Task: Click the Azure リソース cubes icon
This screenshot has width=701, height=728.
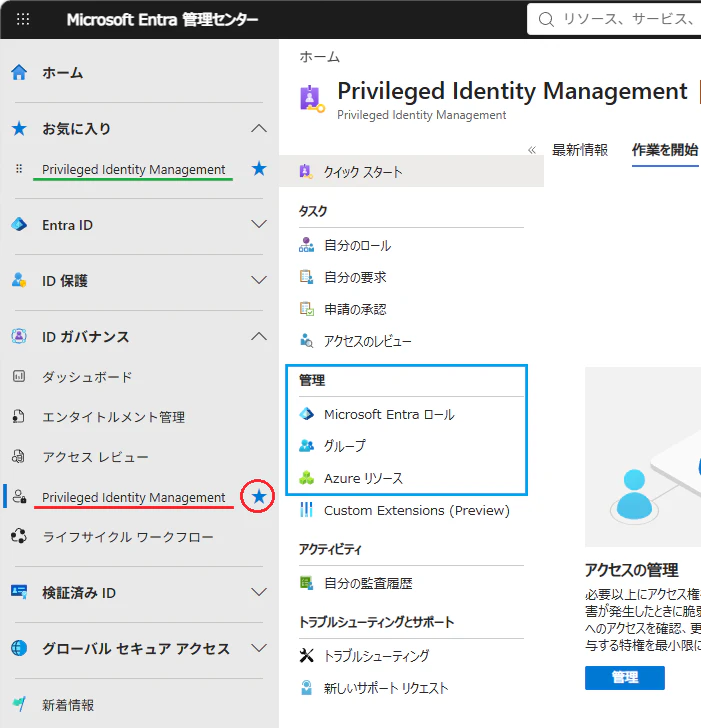Action: (306, 478)
